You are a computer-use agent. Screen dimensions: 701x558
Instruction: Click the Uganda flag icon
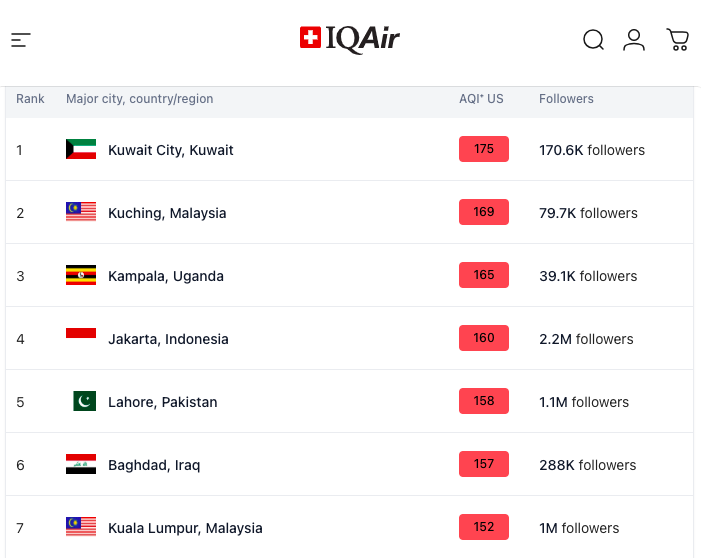tap(81, 275)
